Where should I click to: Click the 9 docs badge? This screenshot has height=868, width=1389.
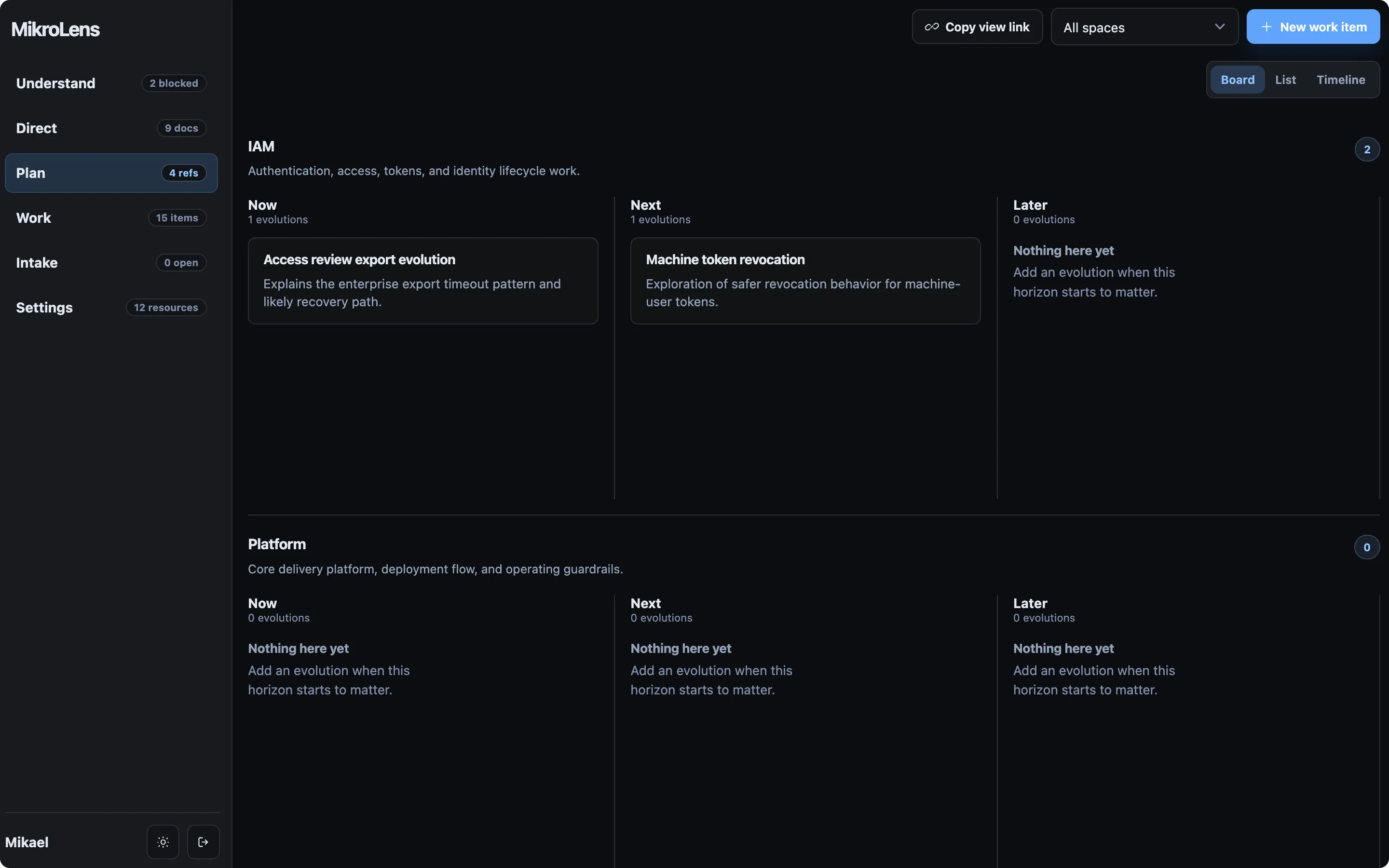181,128
